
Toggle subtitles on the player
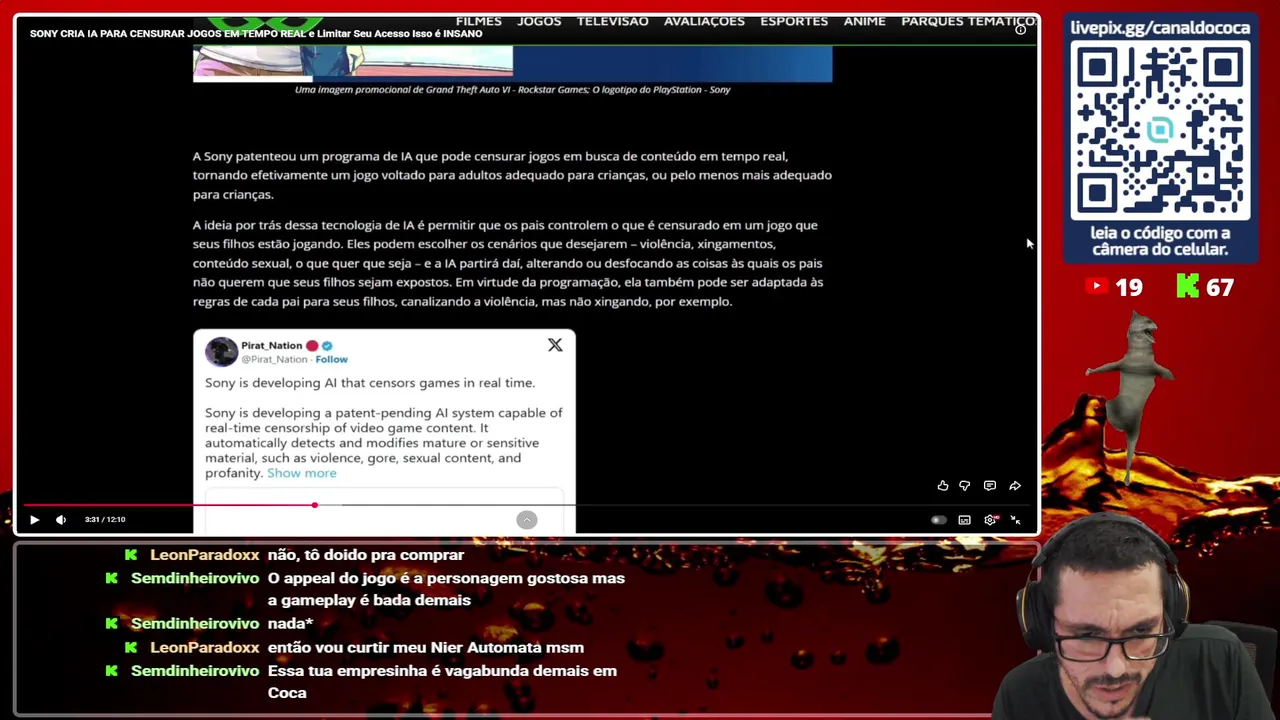pyautogui.click(x=964, y=520)
